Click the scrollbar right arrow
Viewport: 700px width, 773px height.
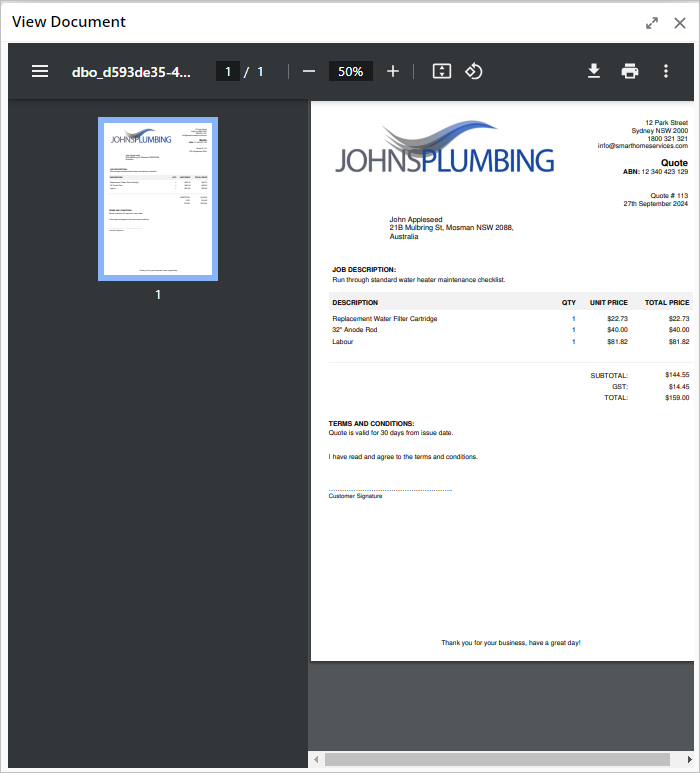pos(689,759)
